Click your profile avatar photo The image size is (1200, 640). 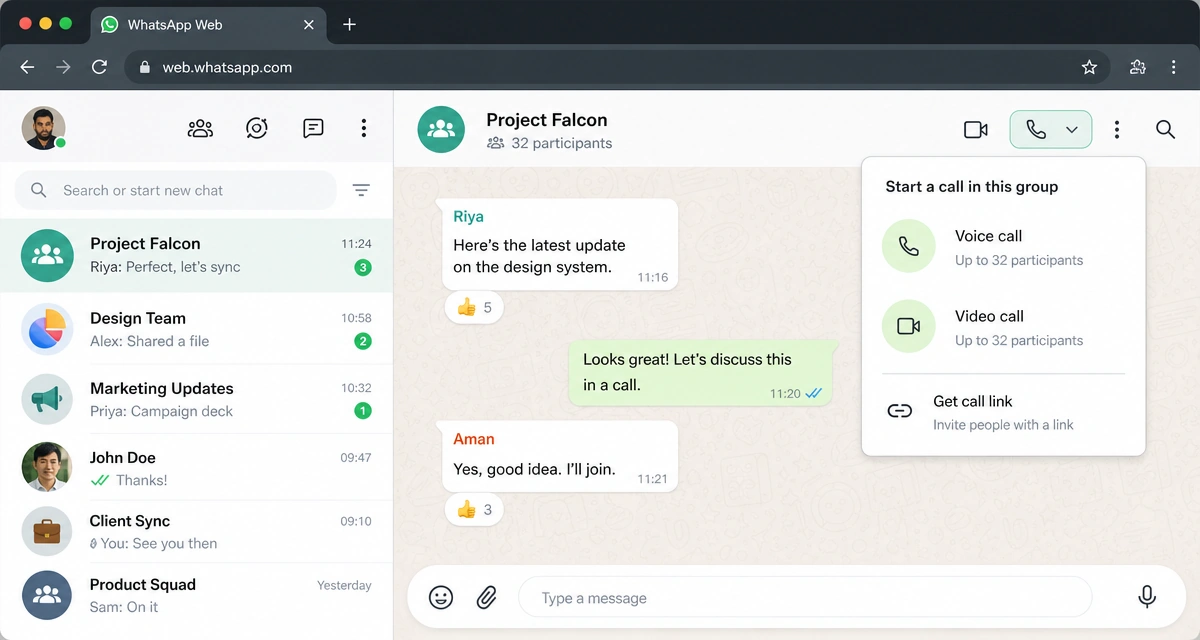pyautogui.click(x=43, y=128)
